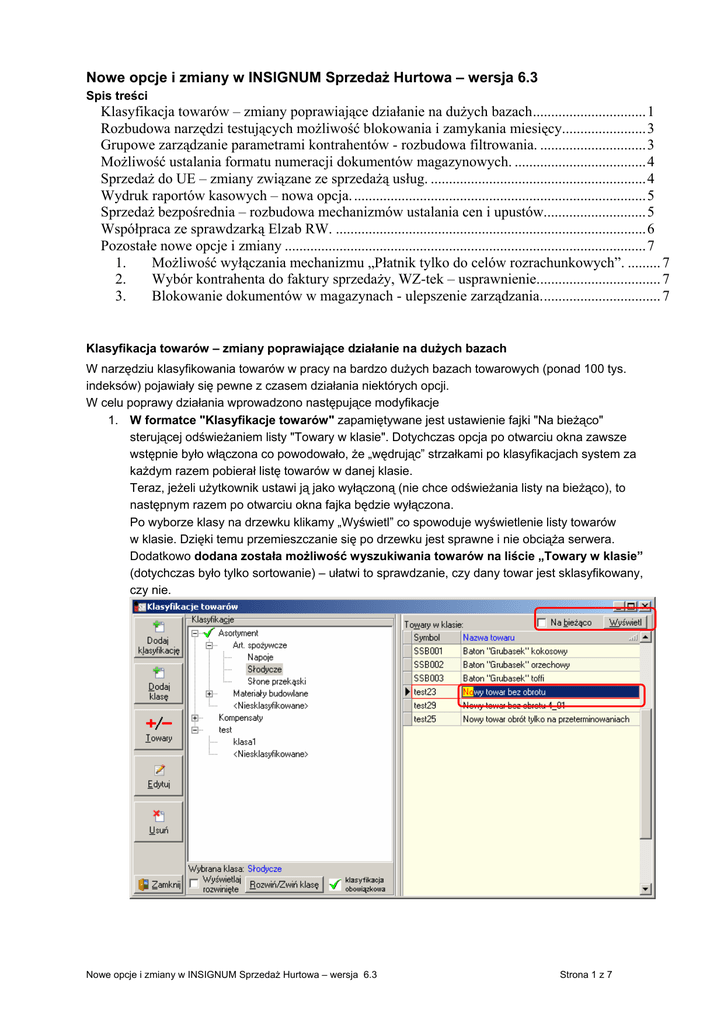
Task: Select the Napoje class in tree
Action: pyautogui.click(x=260, y=657)
